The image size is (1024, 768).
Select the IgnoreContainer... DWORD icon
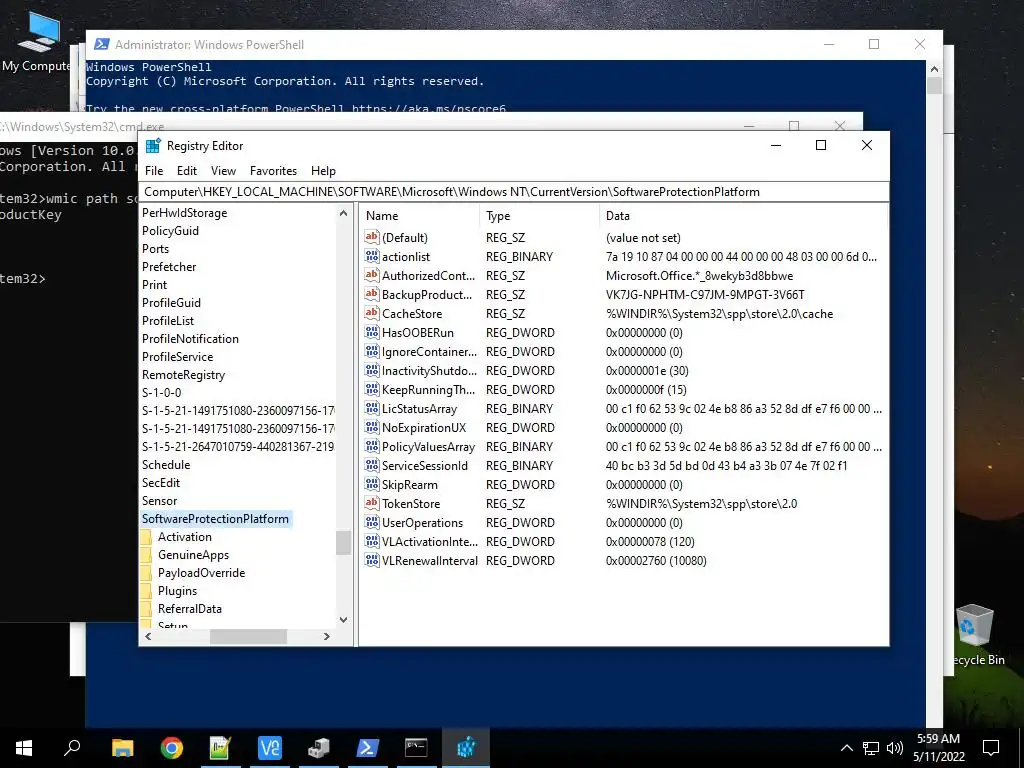[x=372, y=351]
